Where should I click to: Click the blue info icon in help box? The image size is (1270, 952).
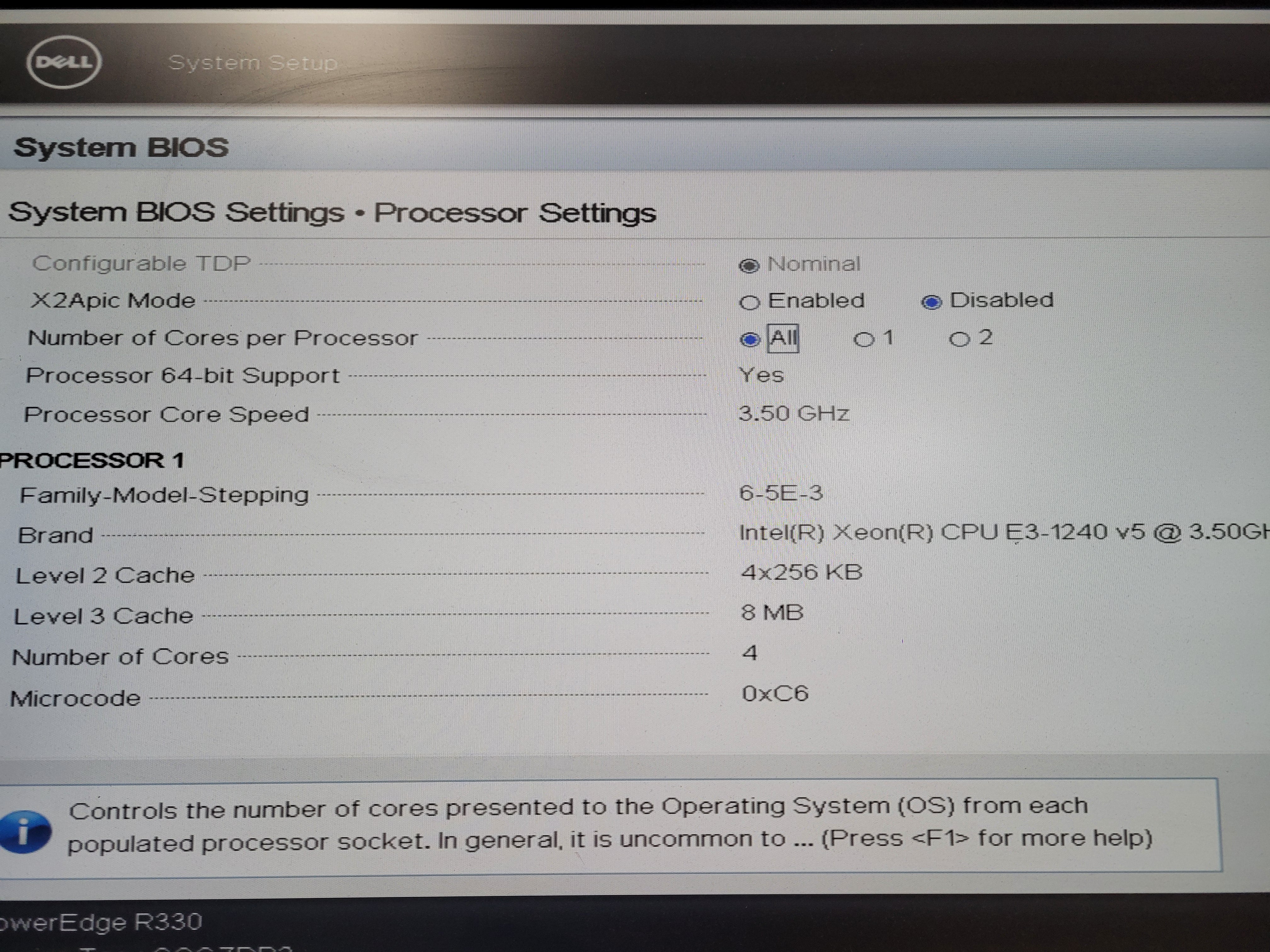[x=25, y=831]
